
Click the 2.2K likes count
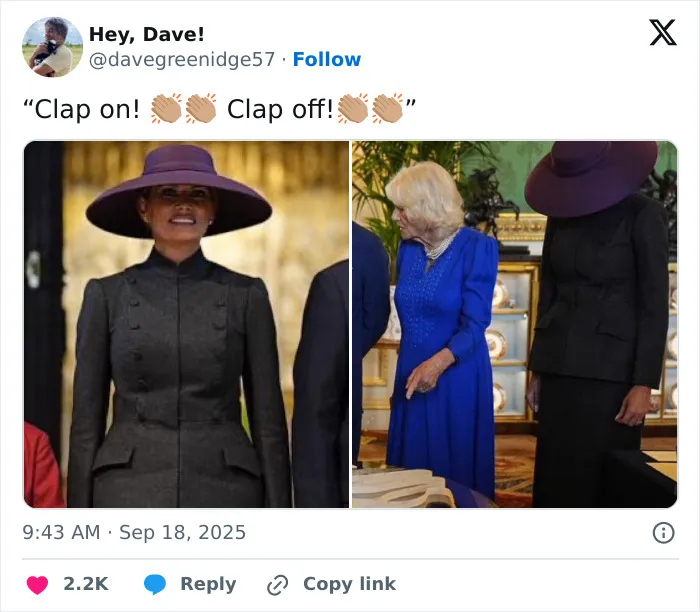pos(86,584)
